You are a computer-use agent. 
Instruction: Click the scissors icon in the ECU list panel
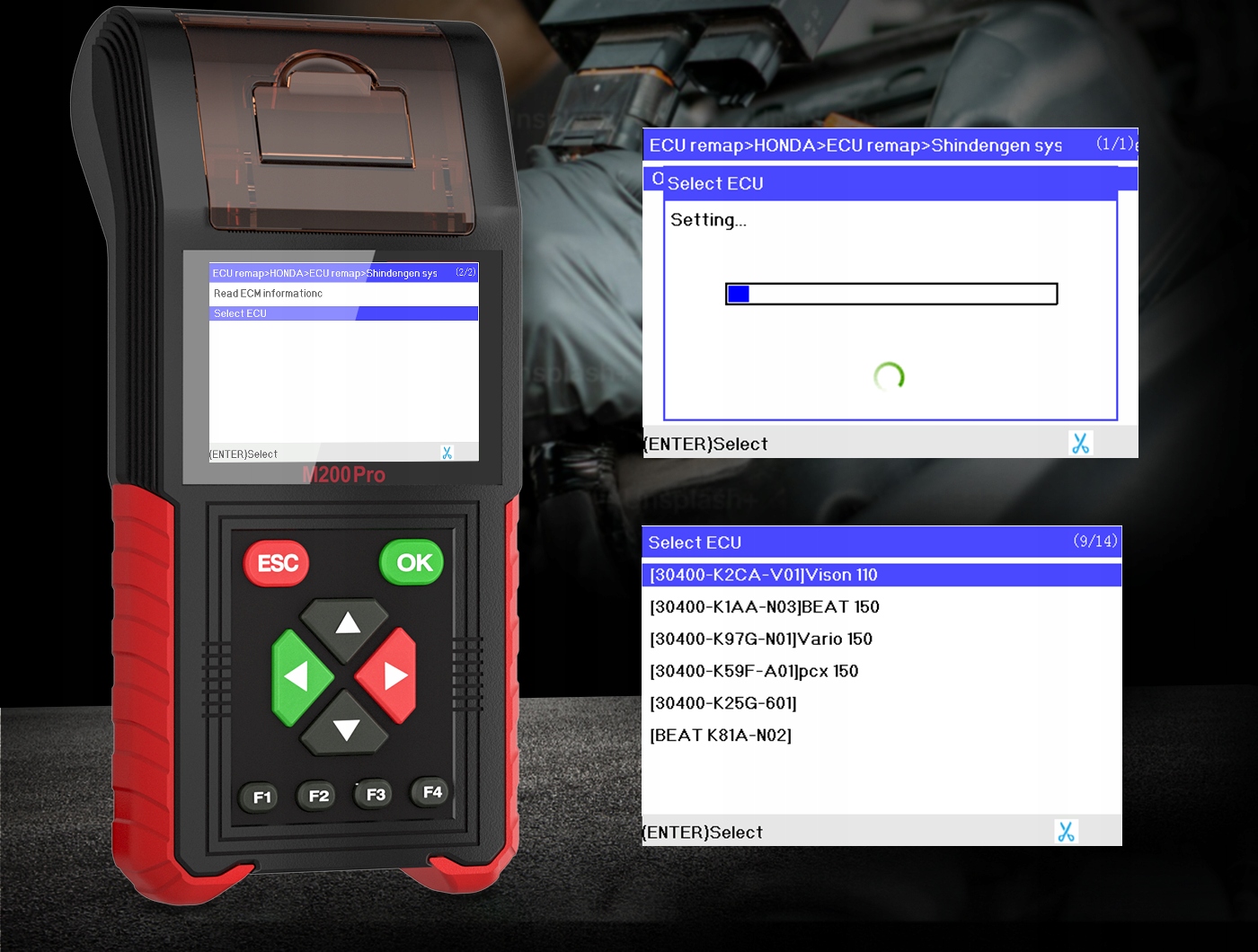click(1067, 832)
